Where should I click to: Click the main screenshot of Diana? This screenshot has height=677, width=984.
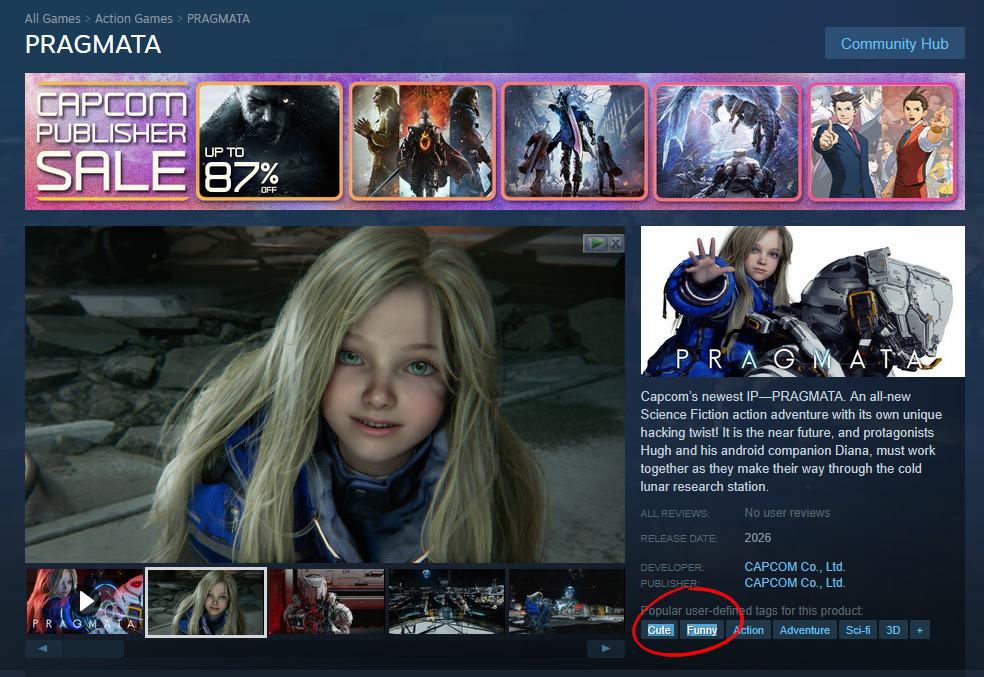(x=325, y=394)
